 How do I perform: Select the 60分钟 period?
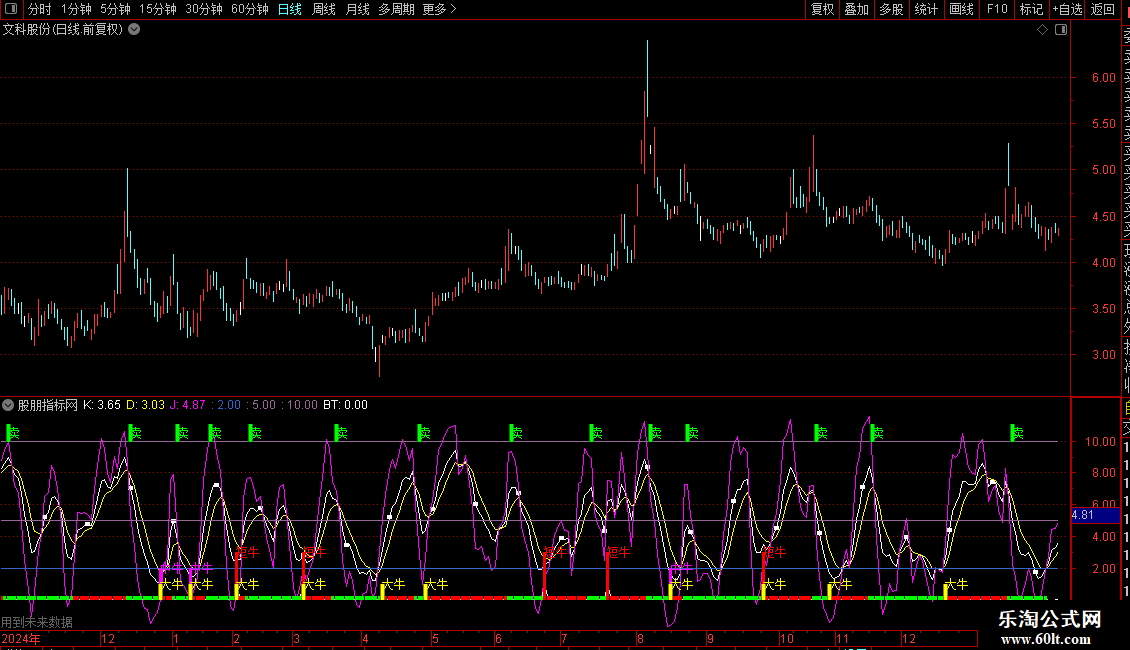pos(250,9)
